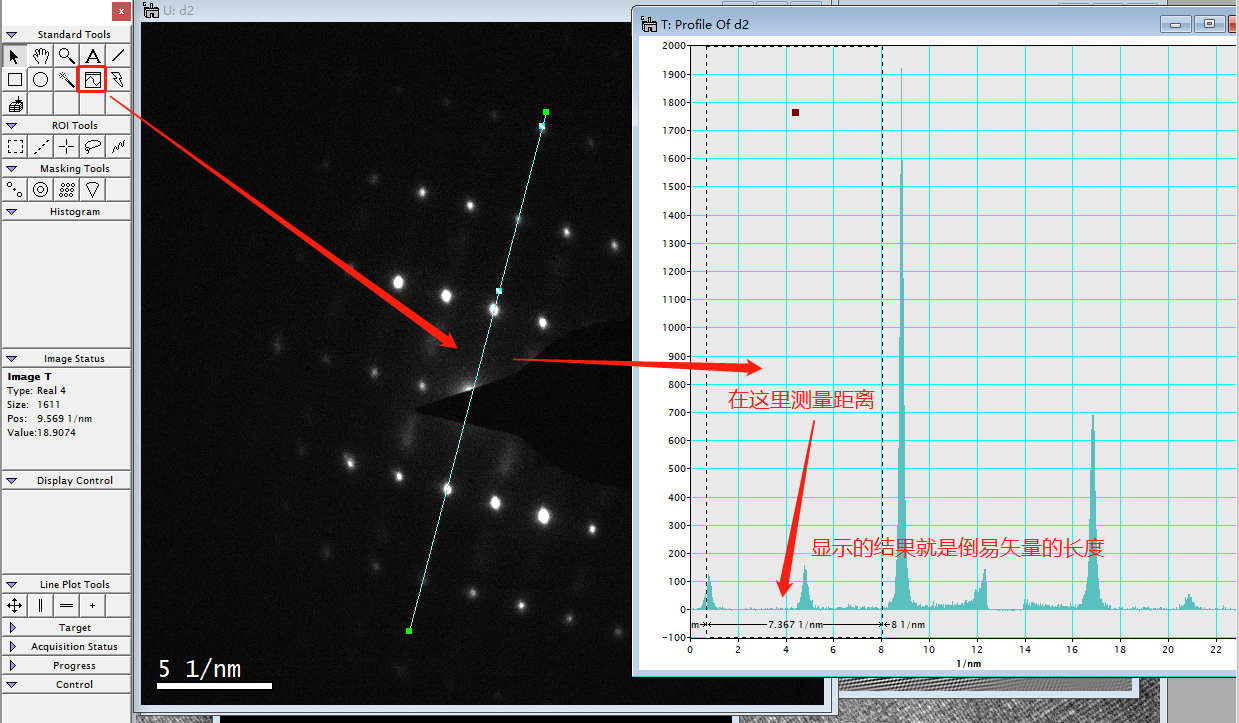Click the 2000 y-axis tick label

[673, 46]
